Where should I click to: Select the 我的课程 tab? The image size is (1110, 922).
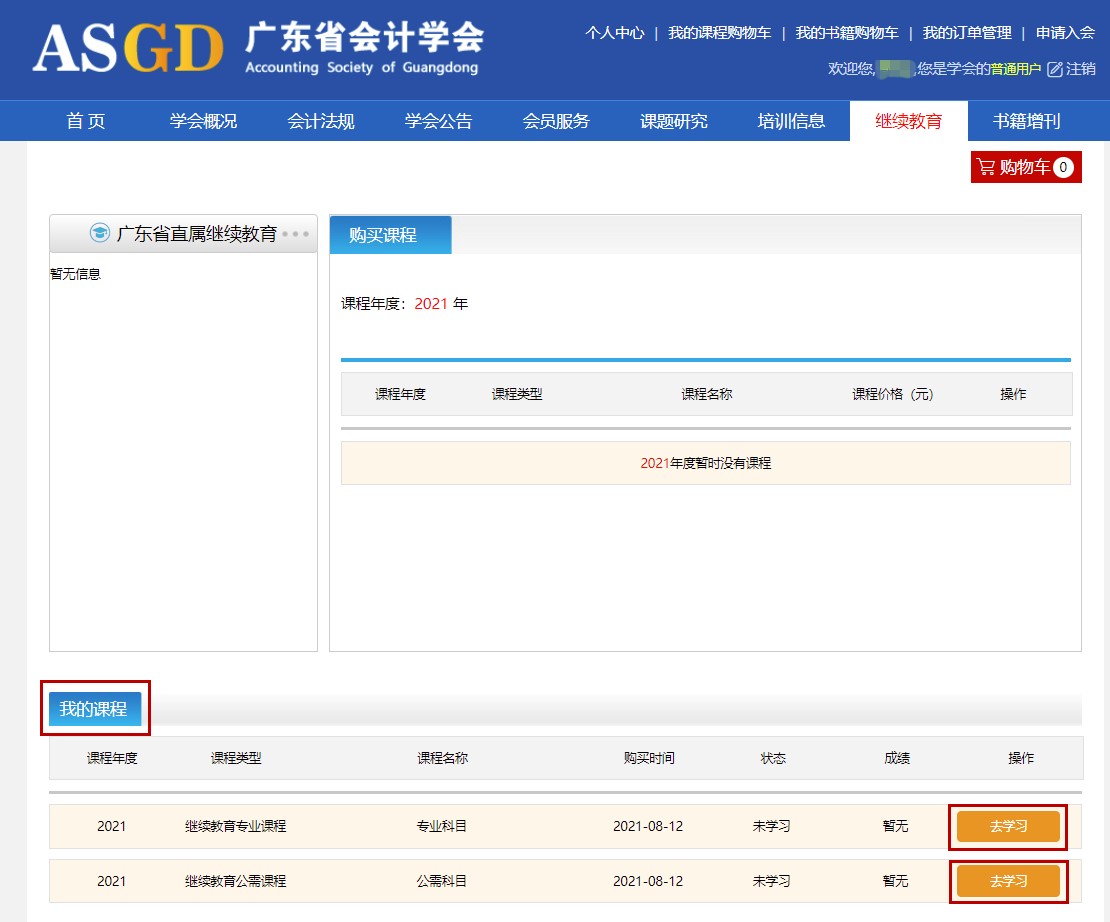tap(95, 709)
